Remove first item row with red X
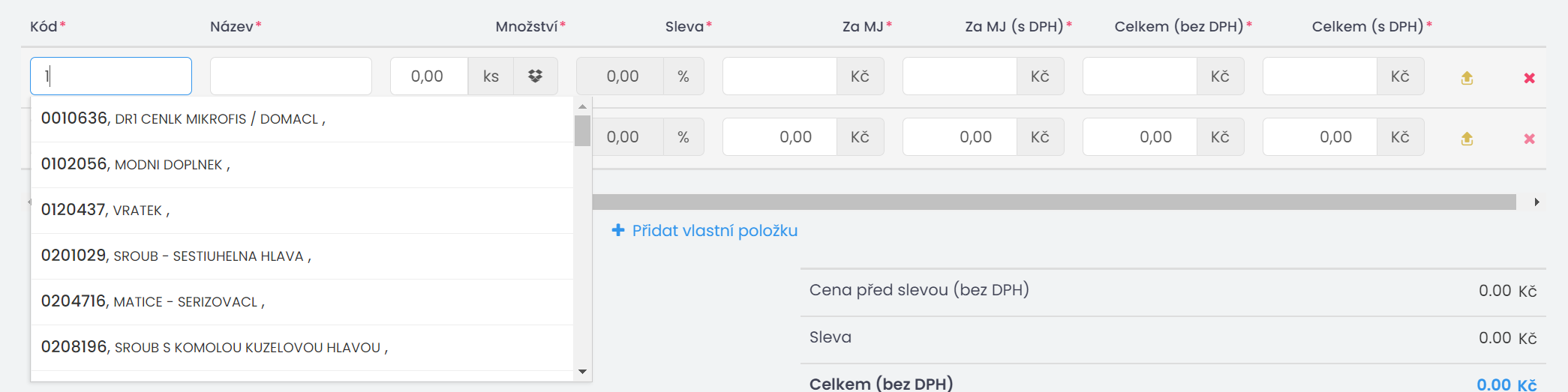1568x392 pixels. [x=1529, y=78]
